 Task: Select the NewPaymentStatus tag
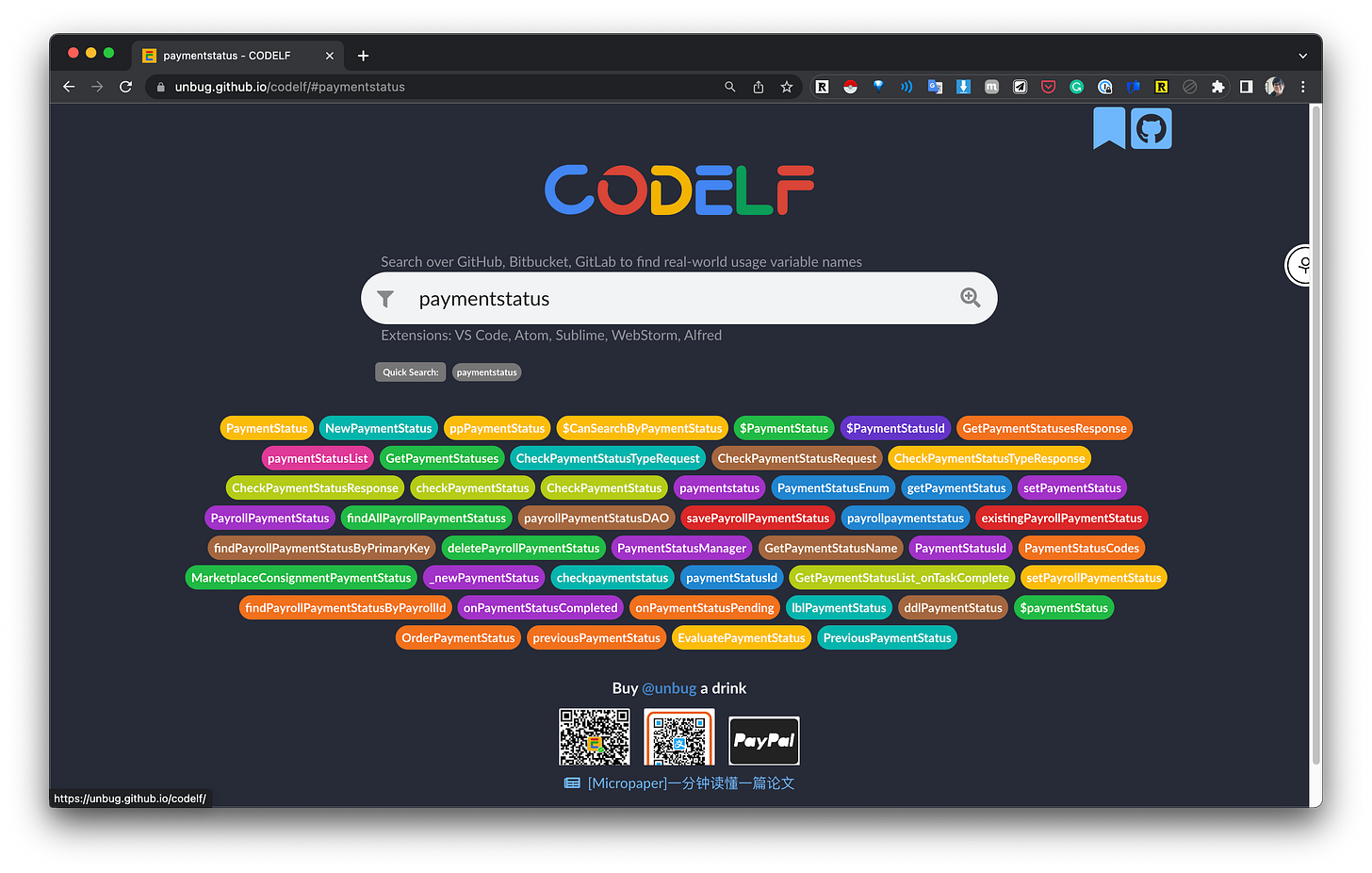point(378,428)
